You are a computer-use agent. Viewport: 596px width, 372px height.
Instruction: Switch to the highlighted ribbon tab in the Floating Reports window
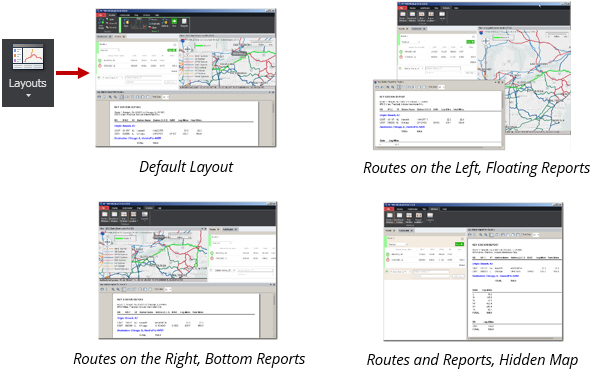[x=446, y=8]
